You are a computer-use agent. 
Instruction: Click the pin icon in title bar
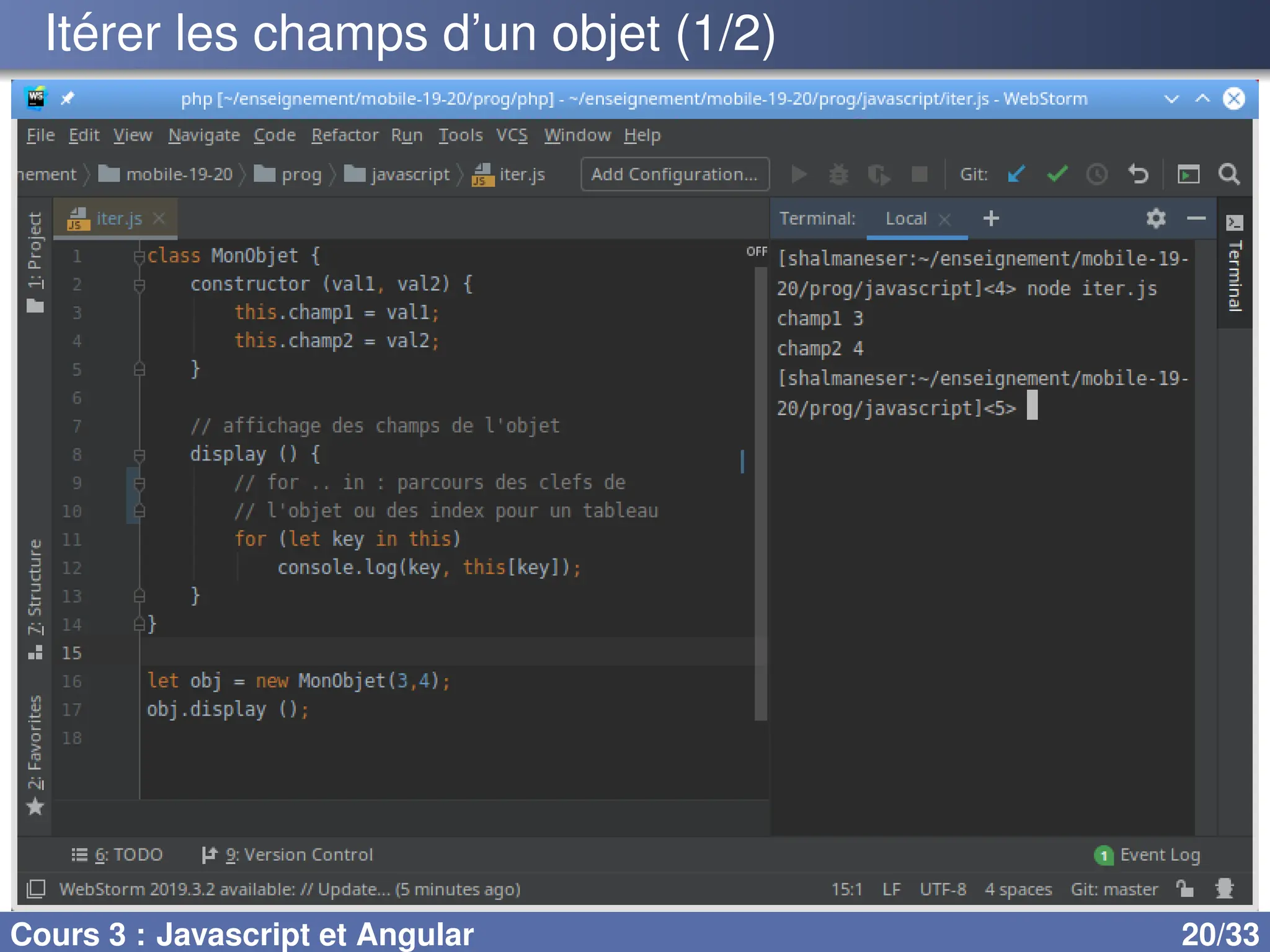(x=68, y=99)
